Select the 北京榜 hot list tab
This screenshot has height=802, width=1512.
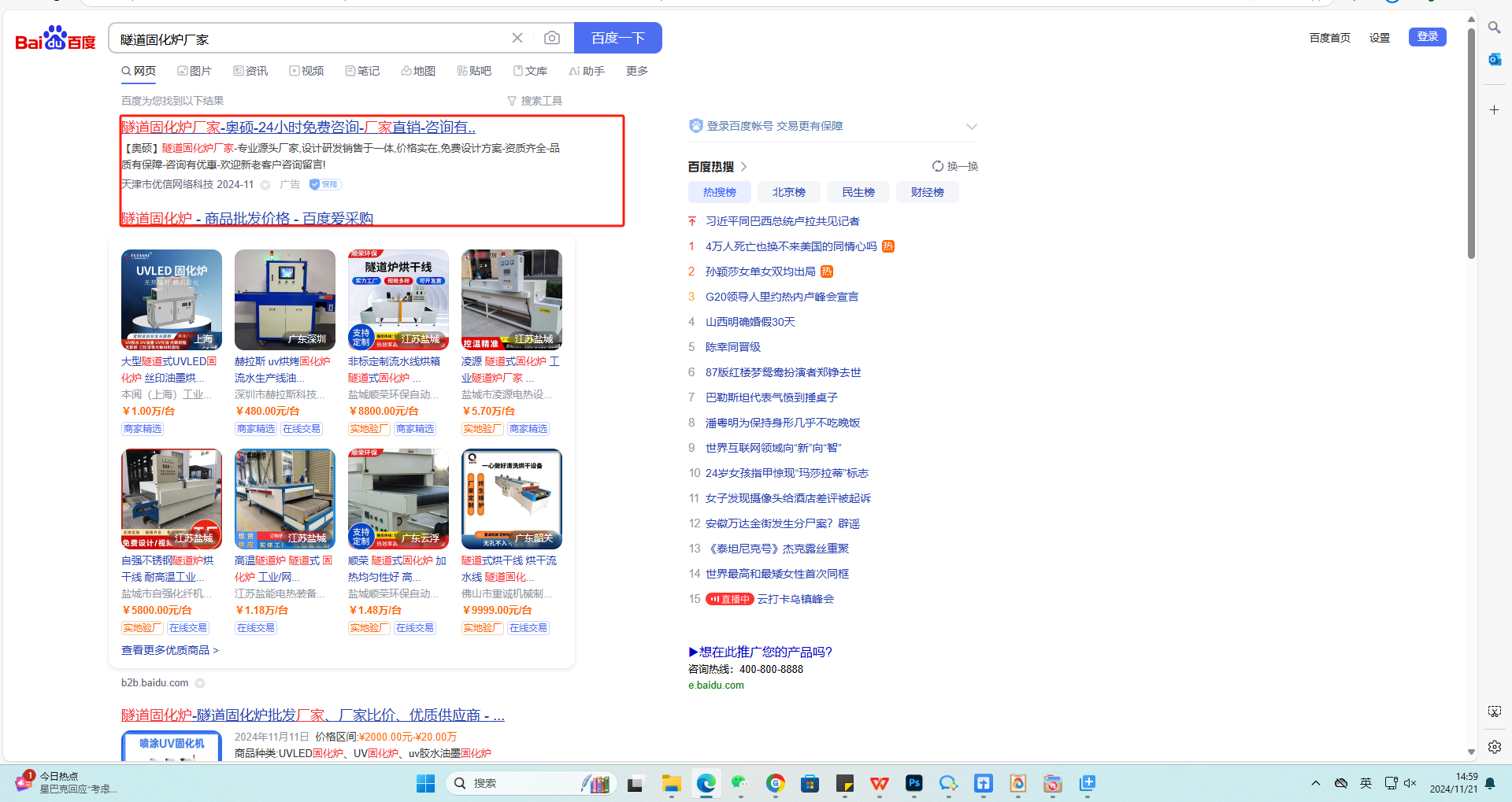[x=788, y=192]
